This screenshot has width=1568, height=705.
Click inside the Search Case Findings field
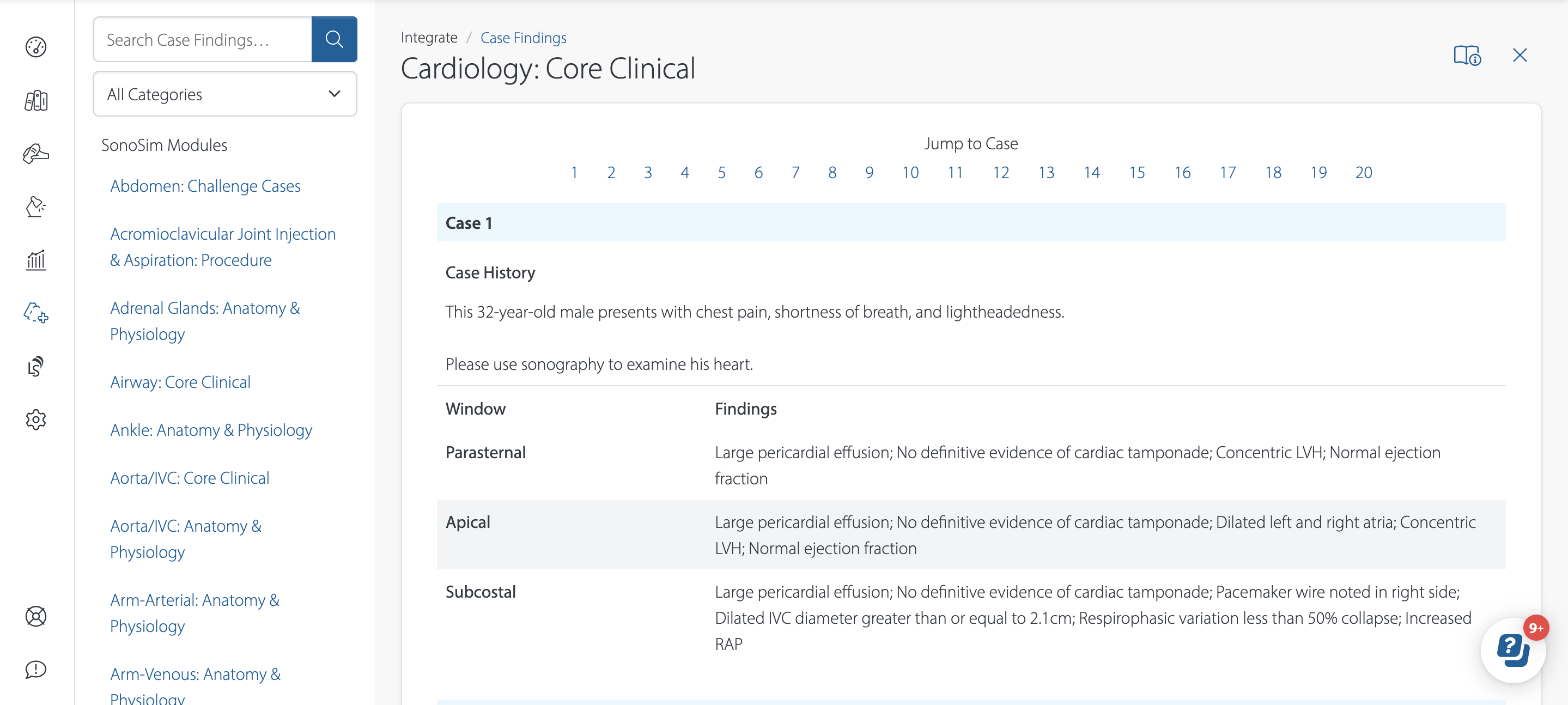(202, 40)
